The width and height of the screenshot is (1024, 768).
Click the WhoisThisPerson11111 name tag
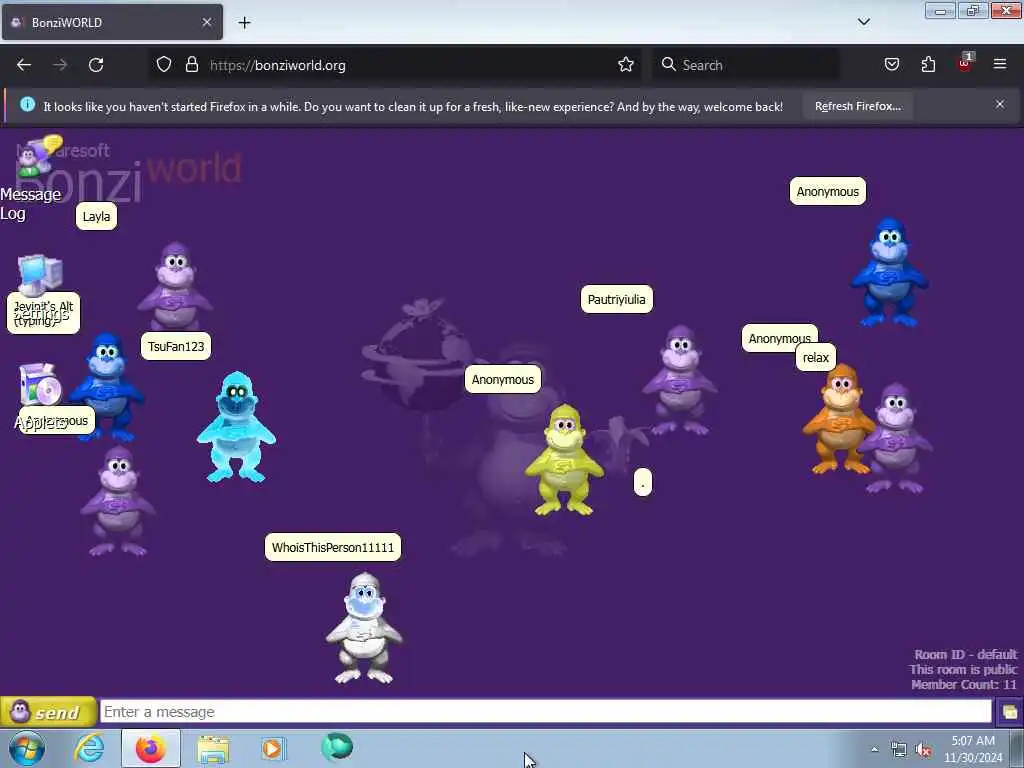click(x=332, y=547)
